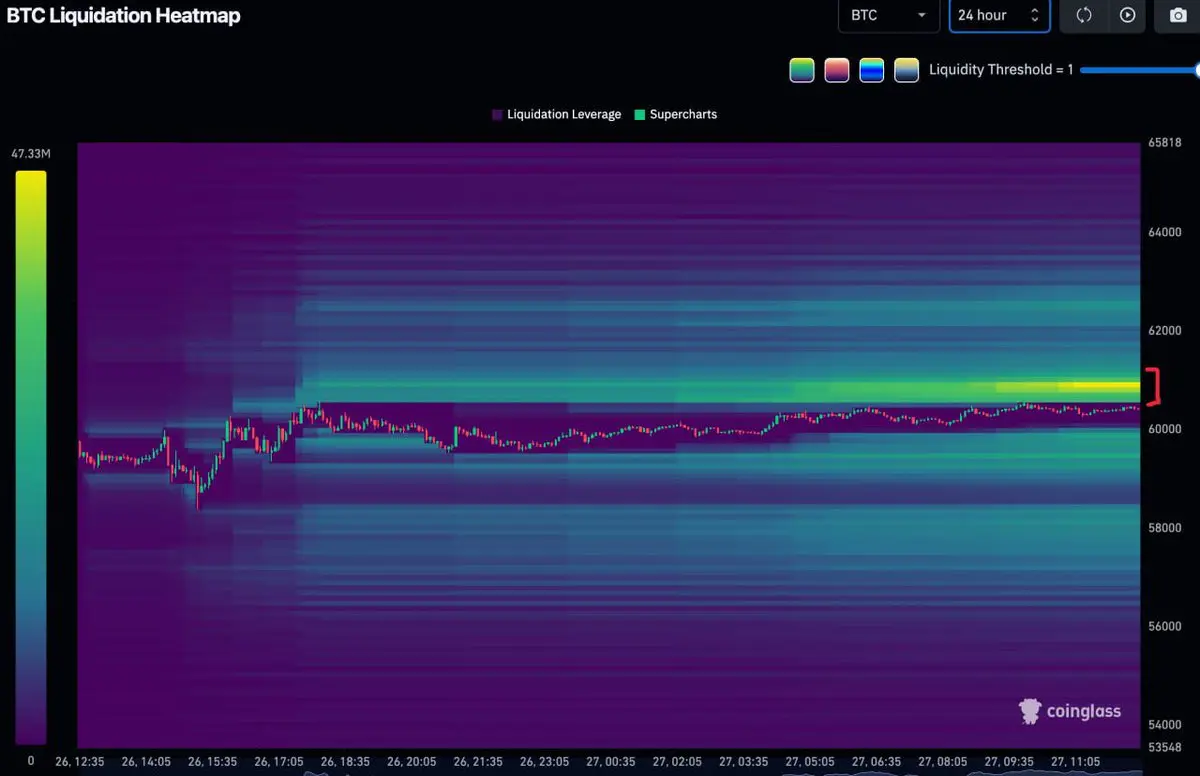This screenshot has width=1200, height=776.
Task: Click the 60000 price axis label
Action: coord(1164,429)
